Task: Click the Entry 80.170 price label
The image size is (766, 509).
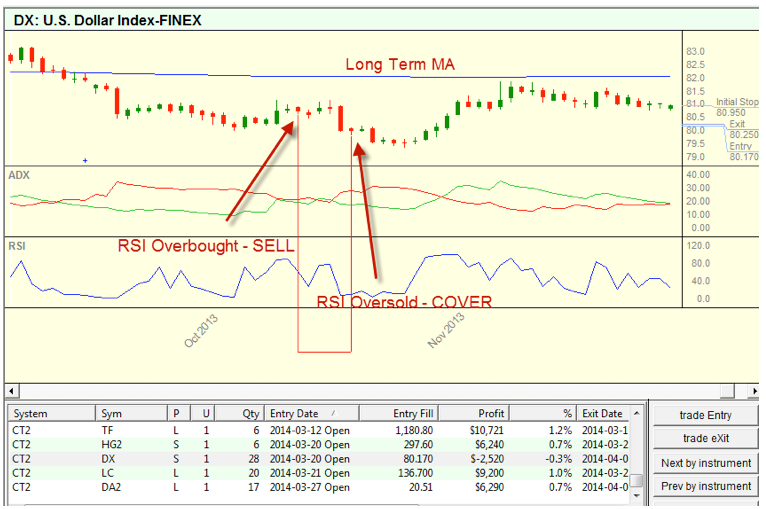Action: [x=744, y=151]
